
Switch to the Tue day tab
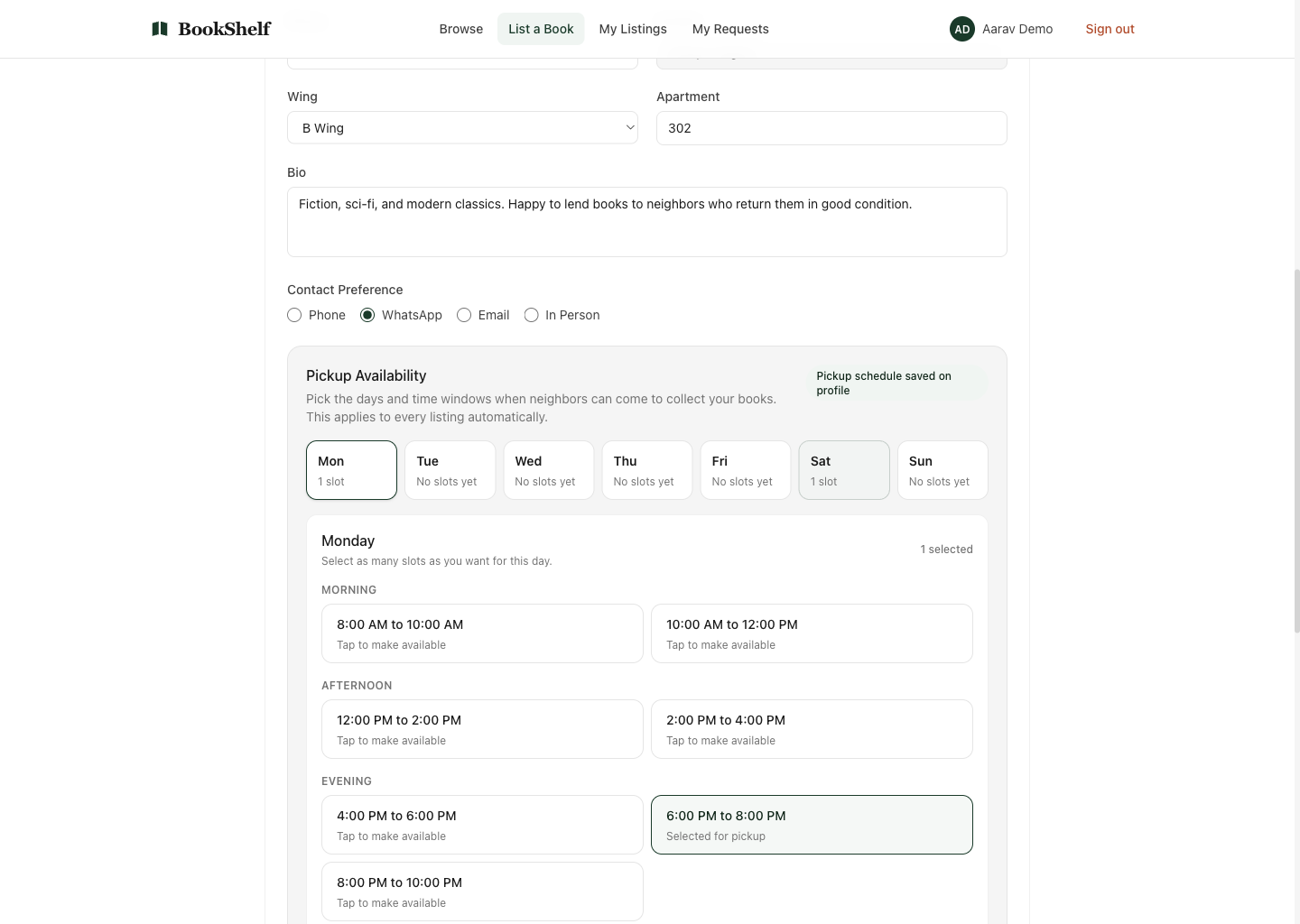coord(450,470)
